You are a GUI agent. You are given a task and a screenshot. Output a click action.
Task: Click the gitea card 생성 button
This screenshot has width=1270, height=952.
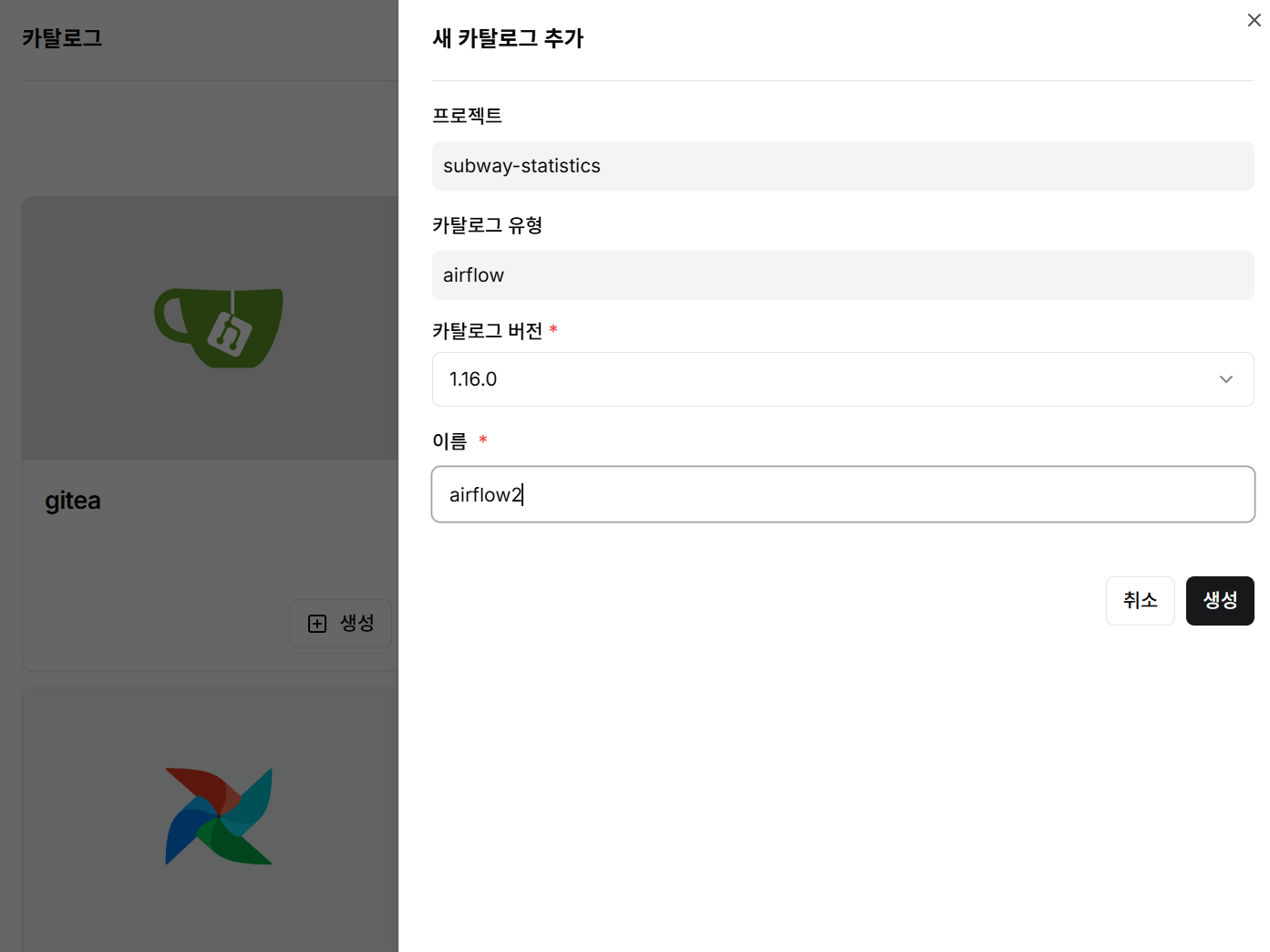(340, 624)
